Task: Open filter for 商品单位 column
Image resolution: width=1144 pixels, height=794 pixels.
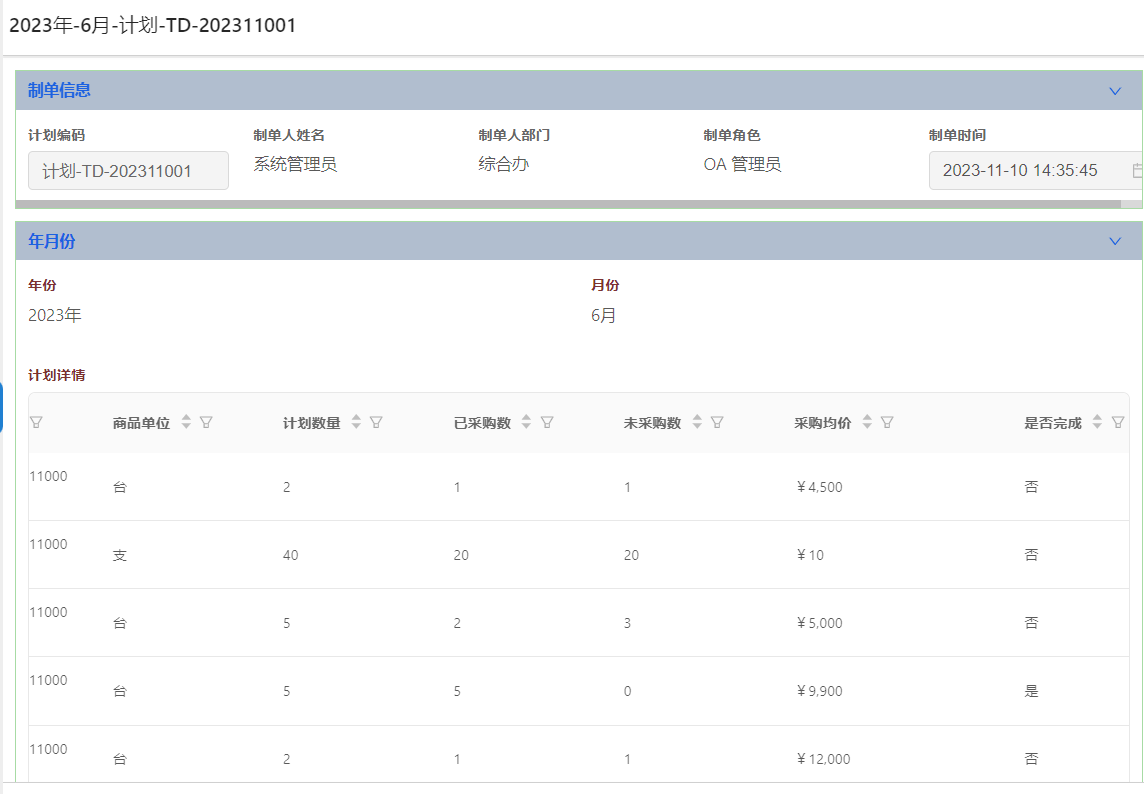Action: click(x=206, y=423)
